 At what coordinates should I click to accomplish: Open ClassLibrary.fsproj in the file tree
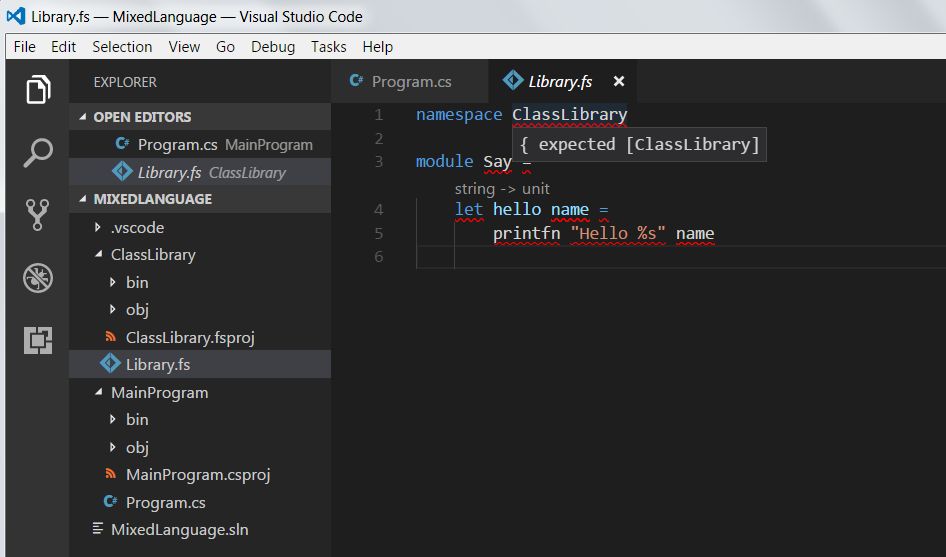click(x=200, y=337)
